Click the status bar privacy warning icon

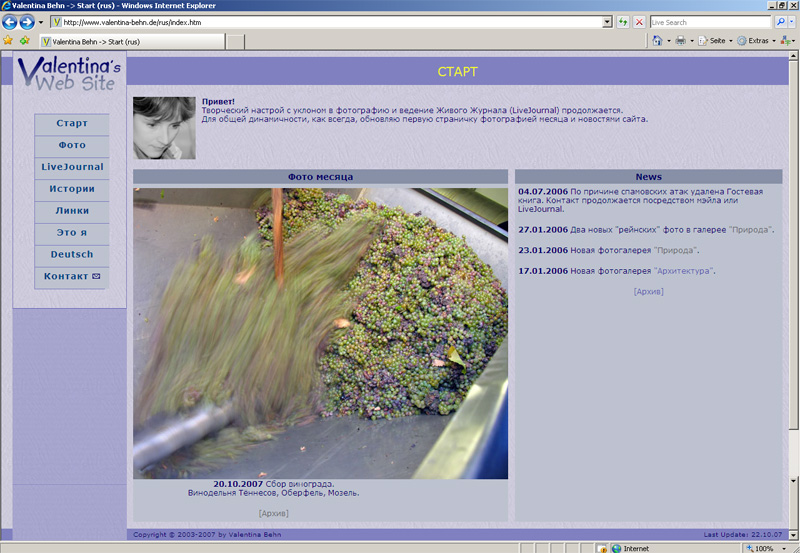602,548
